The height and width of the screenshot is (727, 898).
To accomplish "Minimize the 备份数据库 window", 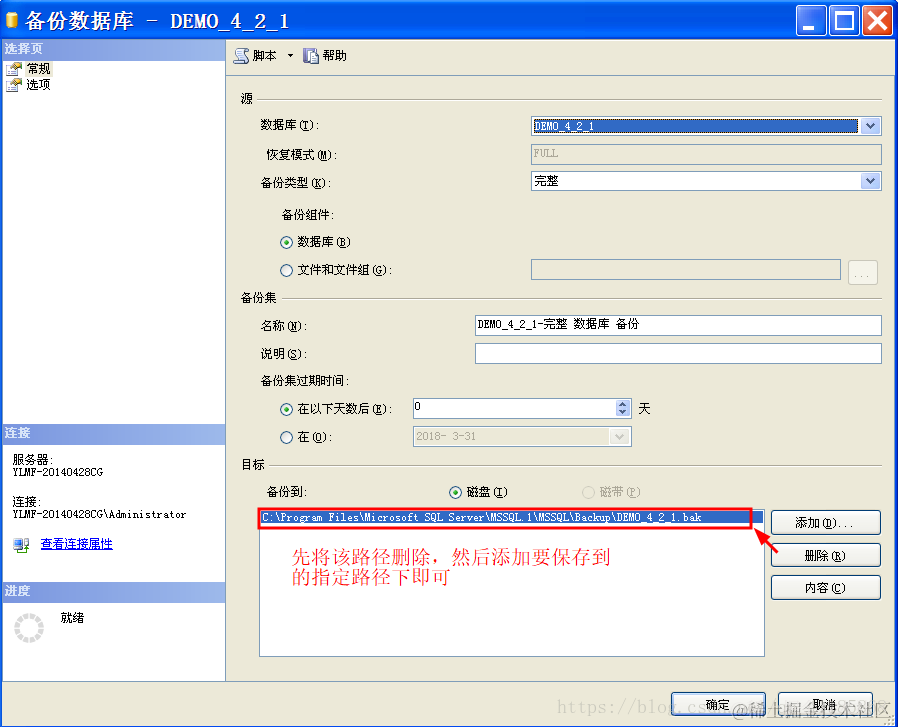I will click(810, 21).
